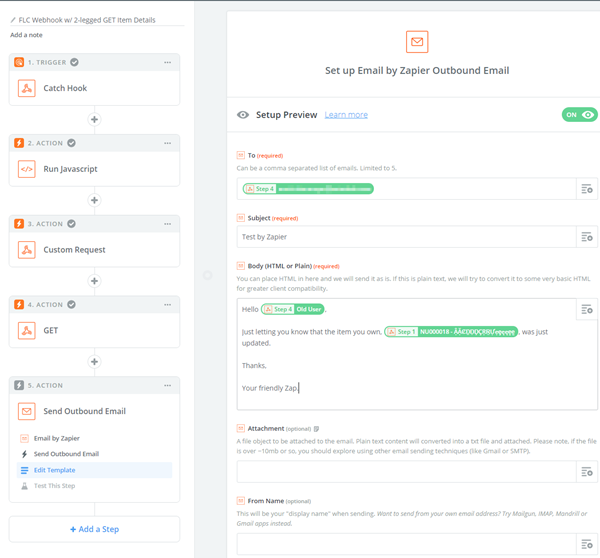Viewport: 600px width, 558px height.
Task: Click the Step 1 NU000018 pill in body
Action: [x=451, y=332]
